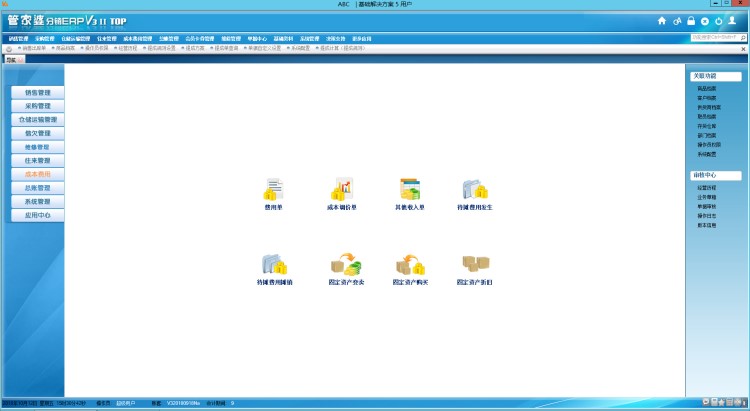Open 单据中心 in the top menu bar

coord(257,38)
